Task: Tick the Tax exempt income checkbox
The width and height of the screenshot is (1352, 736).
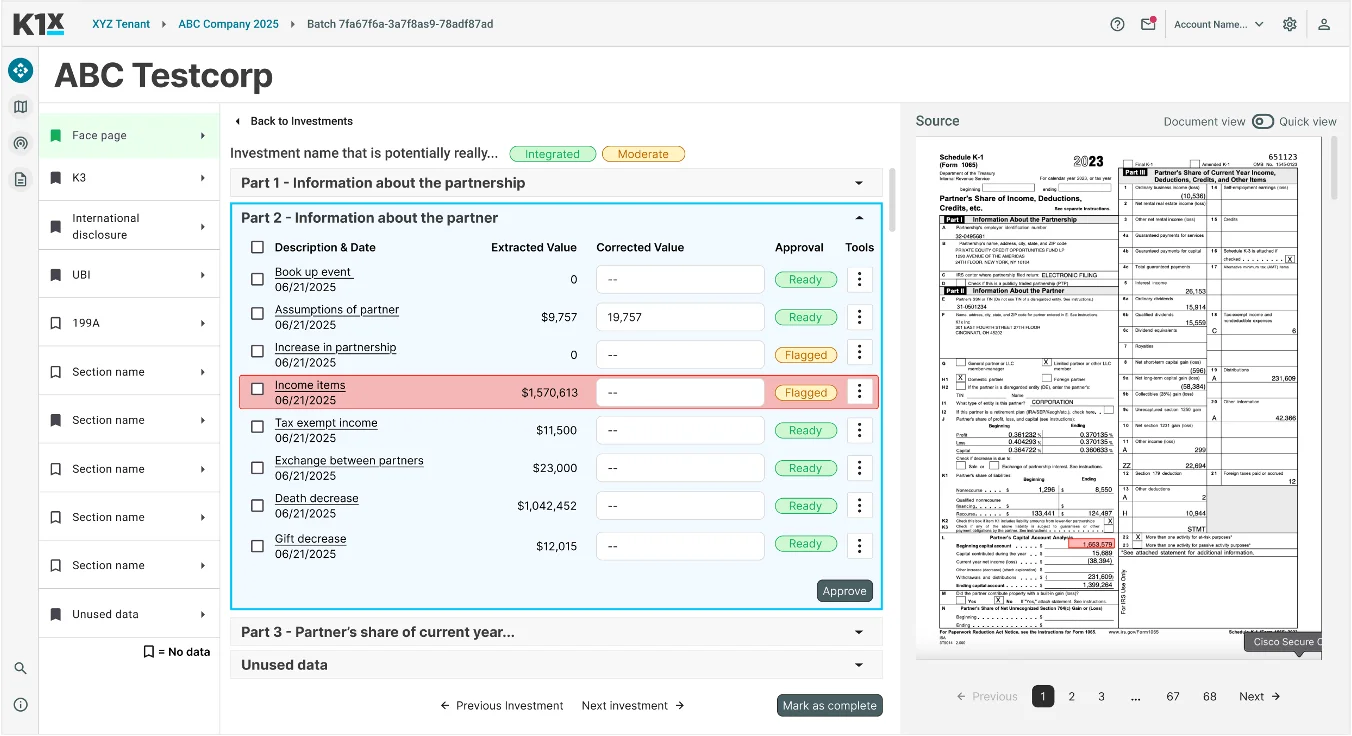Action: point(257,431)
